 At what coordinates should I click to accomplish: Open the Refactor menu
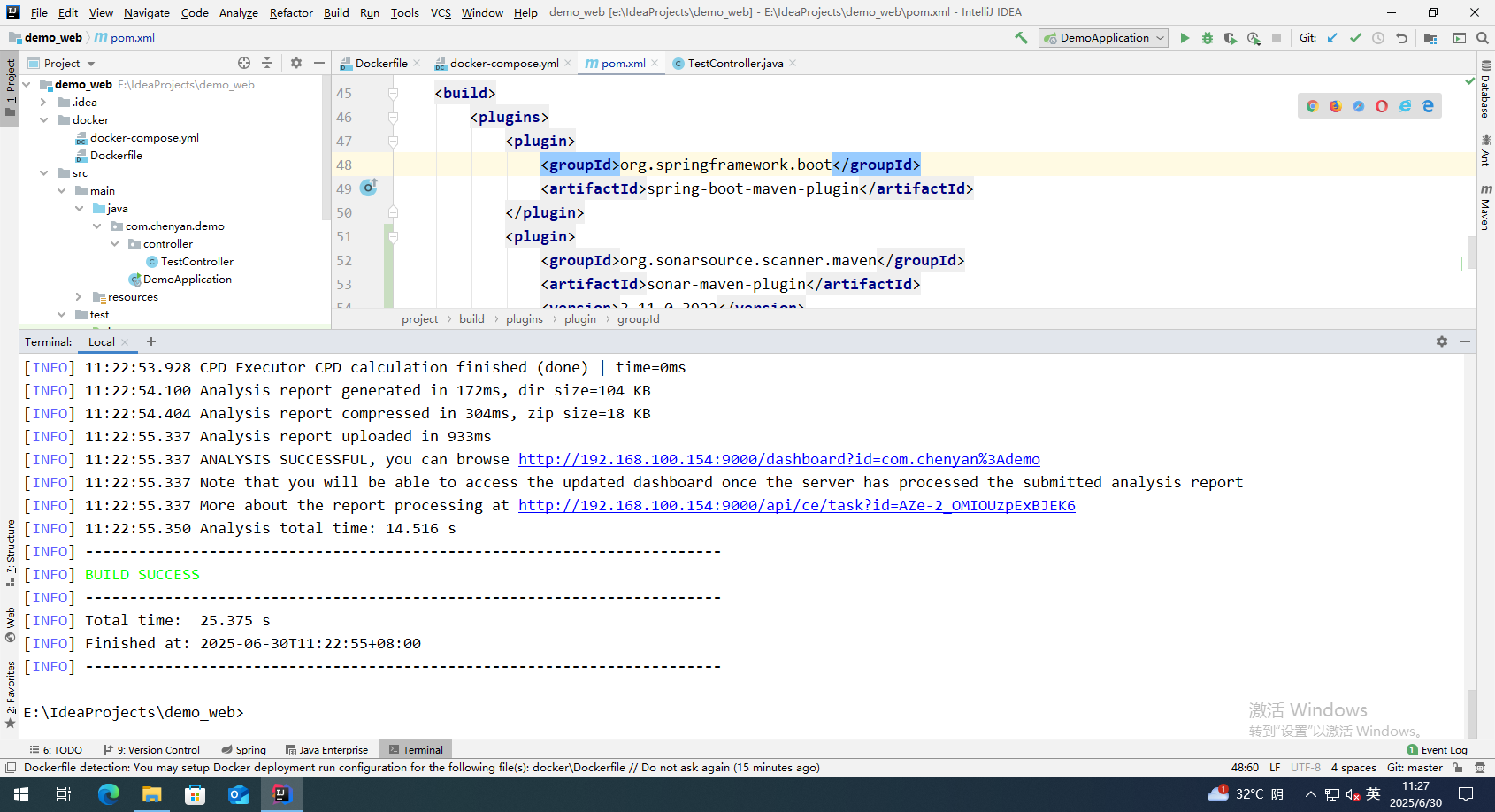(x=291, y=12)
